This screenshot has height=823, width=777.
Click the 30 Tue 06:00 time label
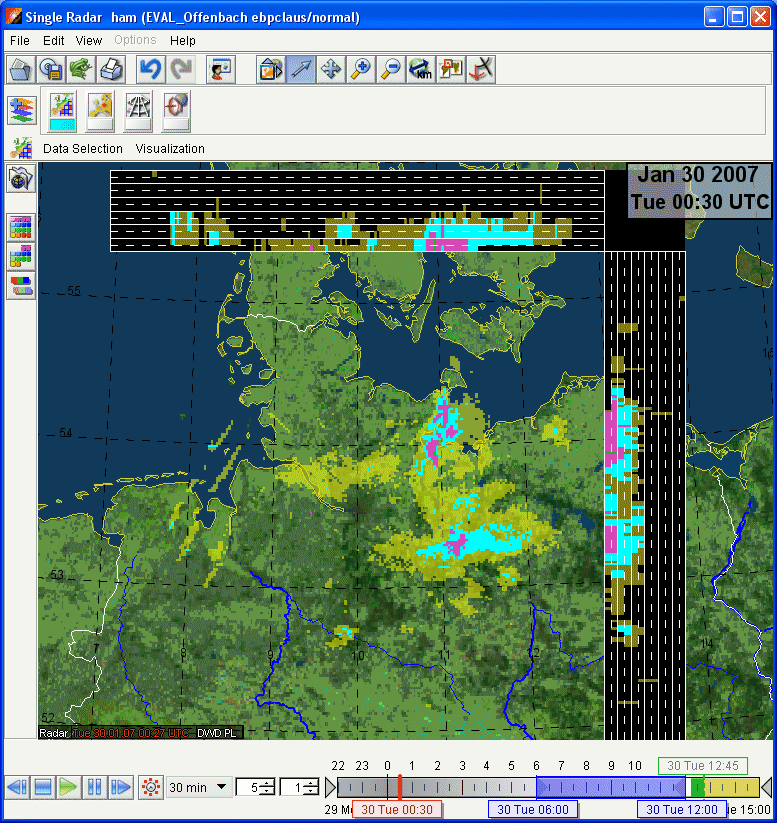[533, 809]
